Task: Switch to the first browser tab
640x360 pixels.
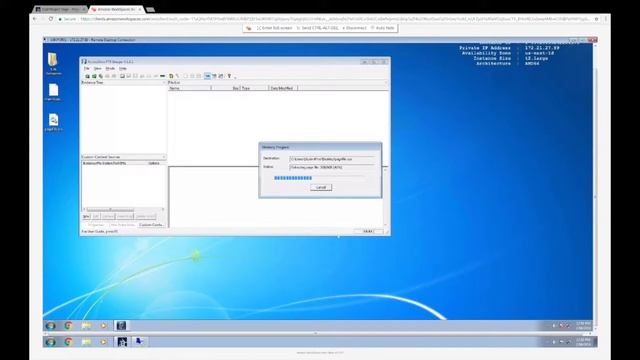Action: (60, 9)
